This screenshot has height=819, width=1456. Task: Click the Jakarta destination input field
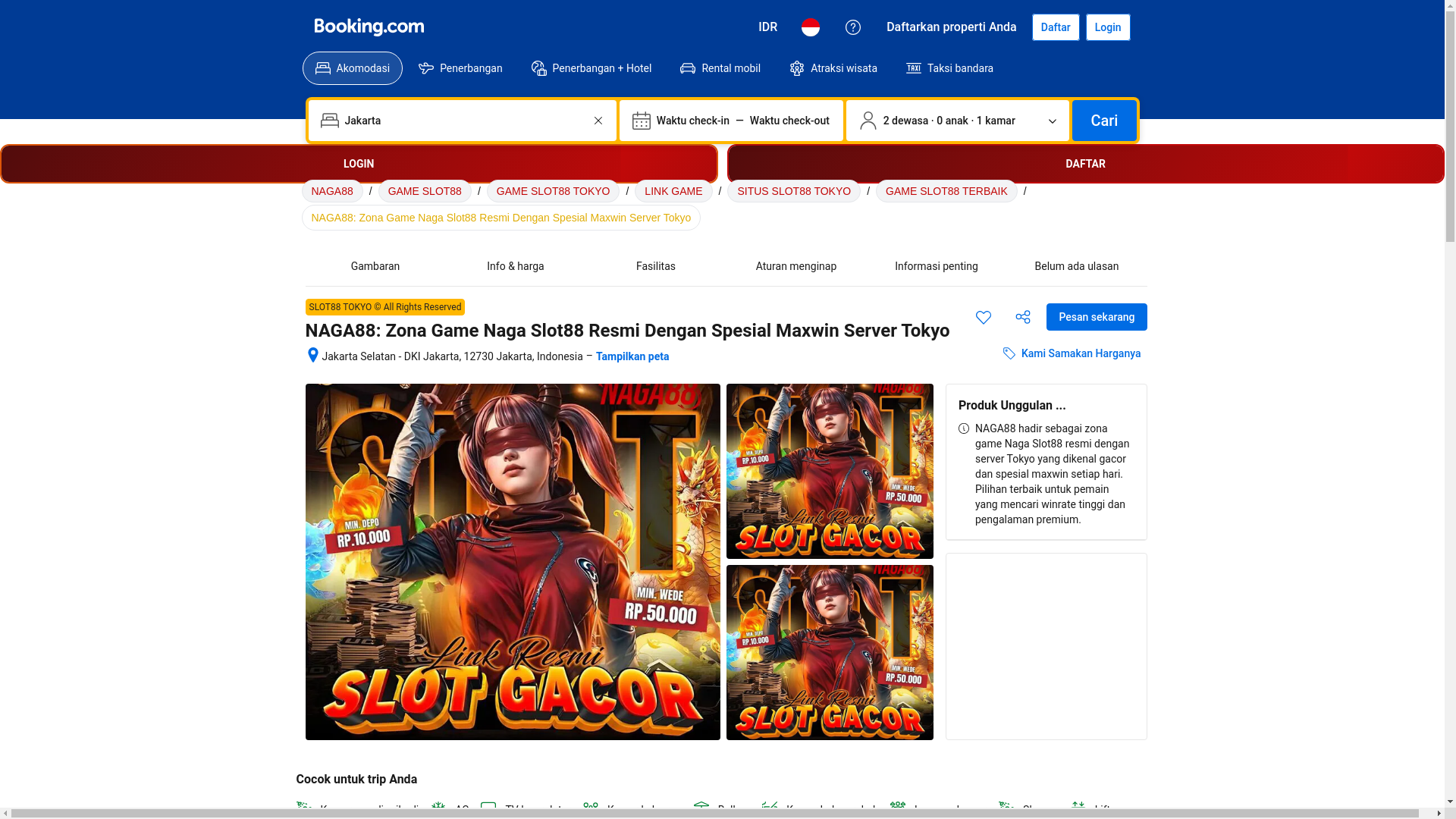click(463, 121)
